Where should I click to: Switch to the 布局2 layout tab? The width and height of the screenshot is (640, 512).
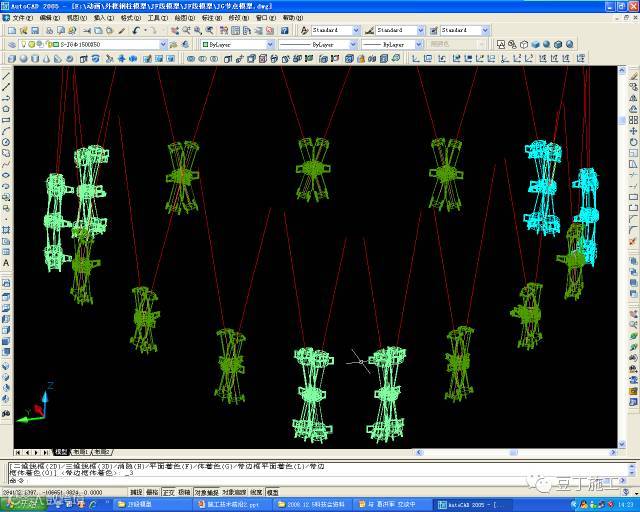click(102, 452)
